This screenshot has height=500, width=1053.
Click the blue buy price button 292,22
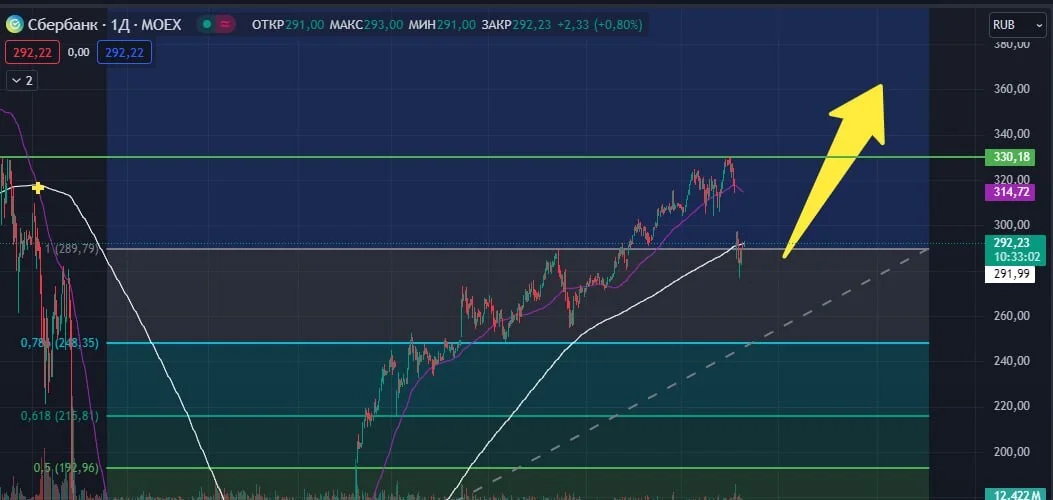click(124, 52)
